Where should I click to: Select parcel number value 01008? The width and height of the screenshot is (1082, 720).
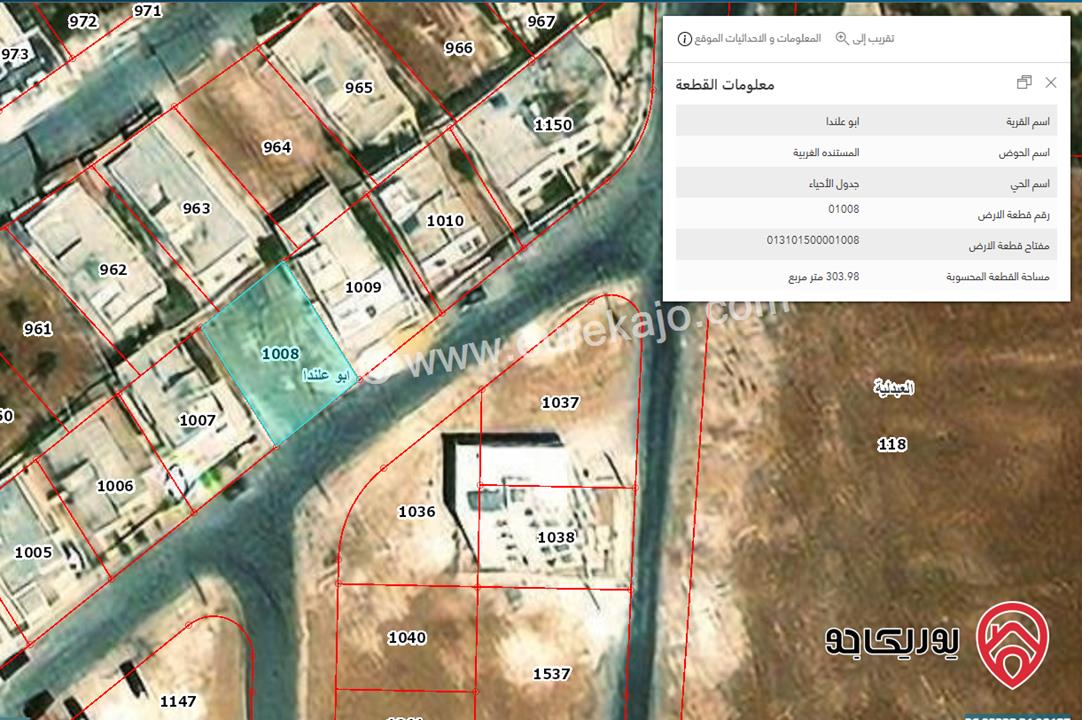843,209
